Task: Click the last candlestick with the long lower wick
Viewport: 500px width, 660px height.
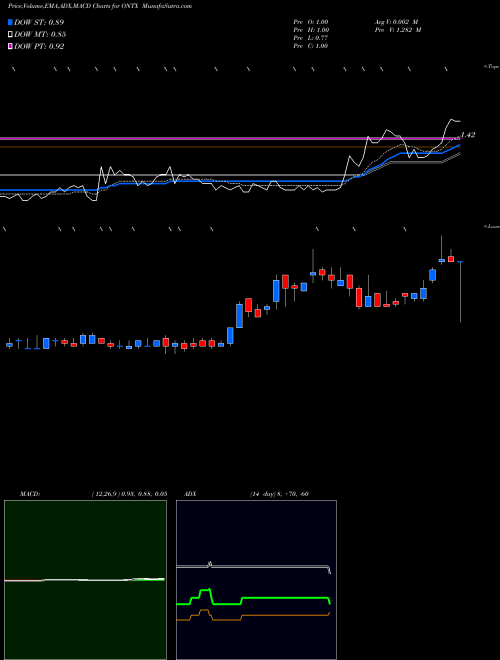Action: pos(460,291)
